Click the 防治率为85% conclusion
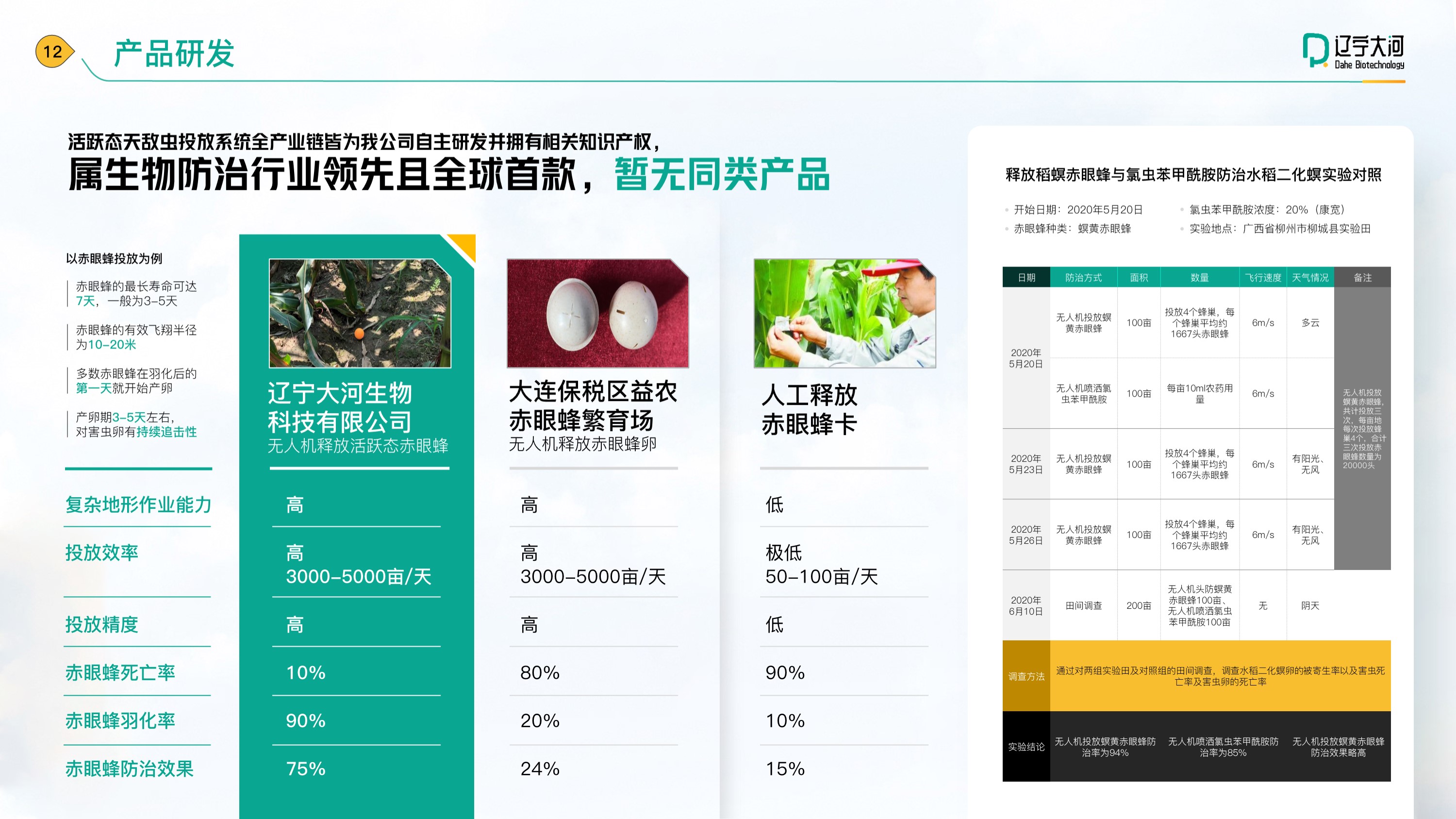1456x819 pixels. [1223, 747]
